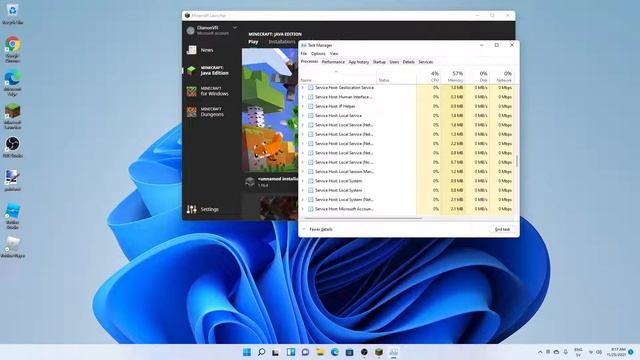Open the News section in Minecraft Launcher
Image resolution: width=640 pixels, height=360 pixels.
(206, 50)
